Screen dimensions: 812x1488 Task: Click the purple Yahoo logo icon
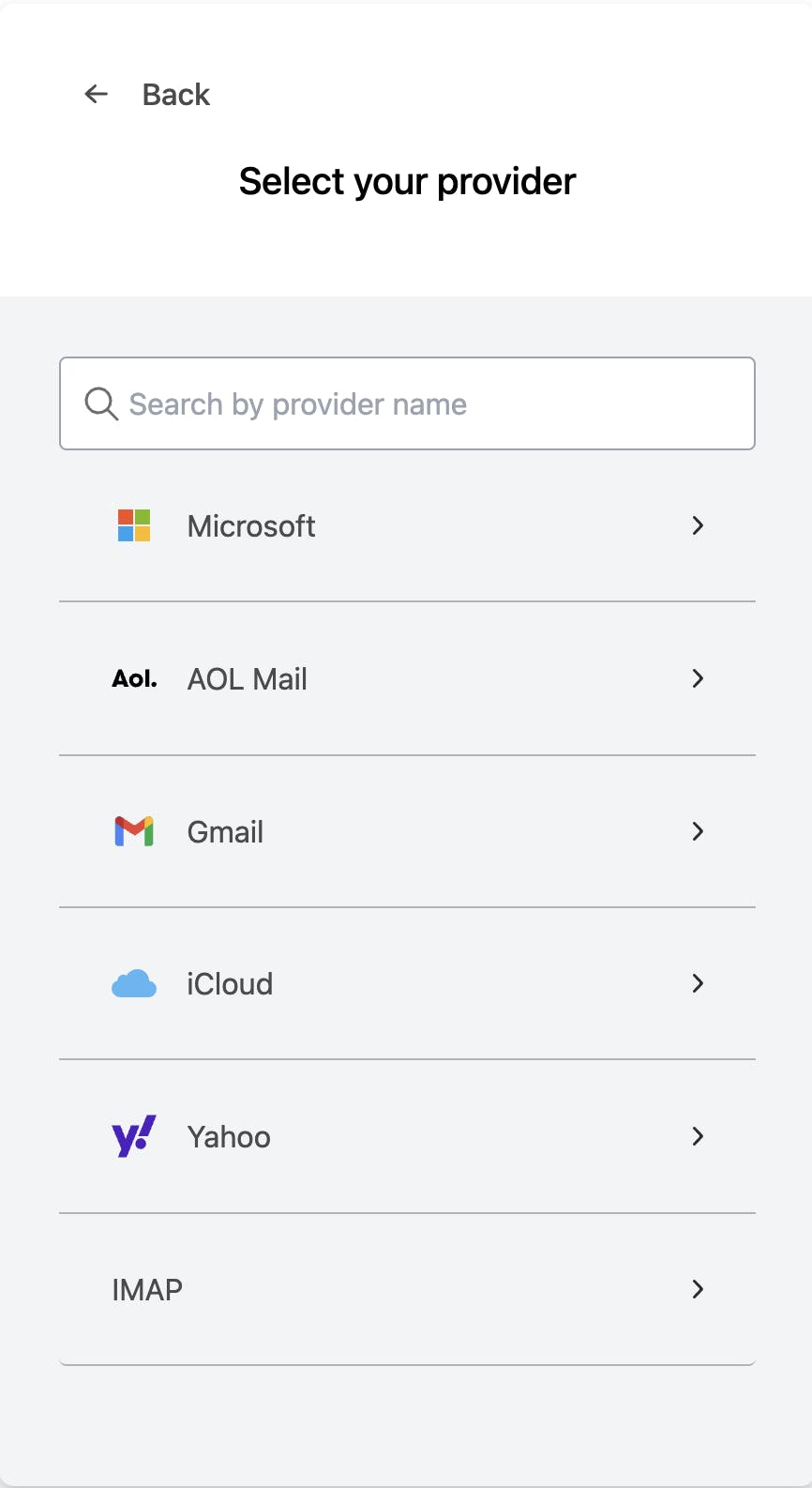click(134, 1136)
